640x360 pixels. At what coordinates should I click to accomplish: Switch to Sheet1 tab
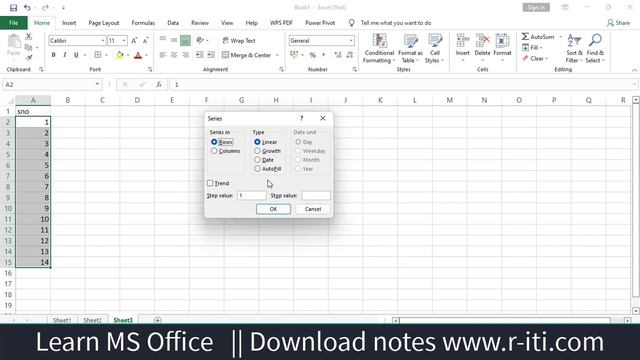pyautogui.click(x=62, y=320)
